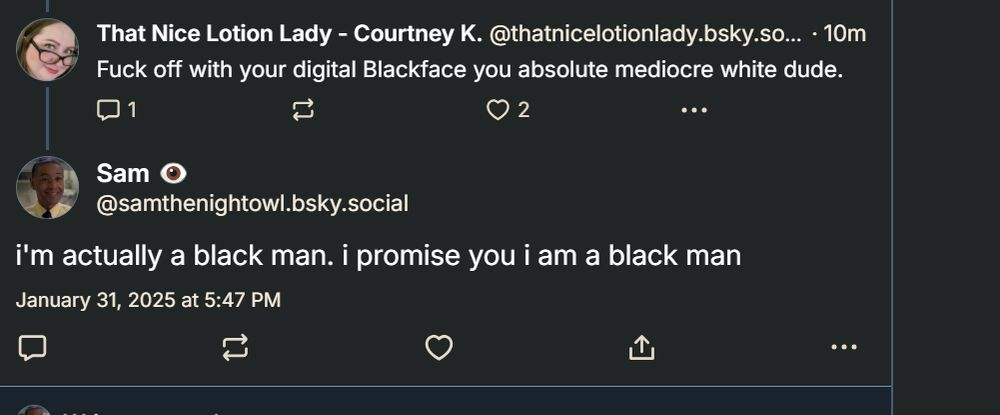Reply to Courtney K.'s post
Image resolution: width=1000 pixels, height=415 pixels.
click(x=109, y=110)
